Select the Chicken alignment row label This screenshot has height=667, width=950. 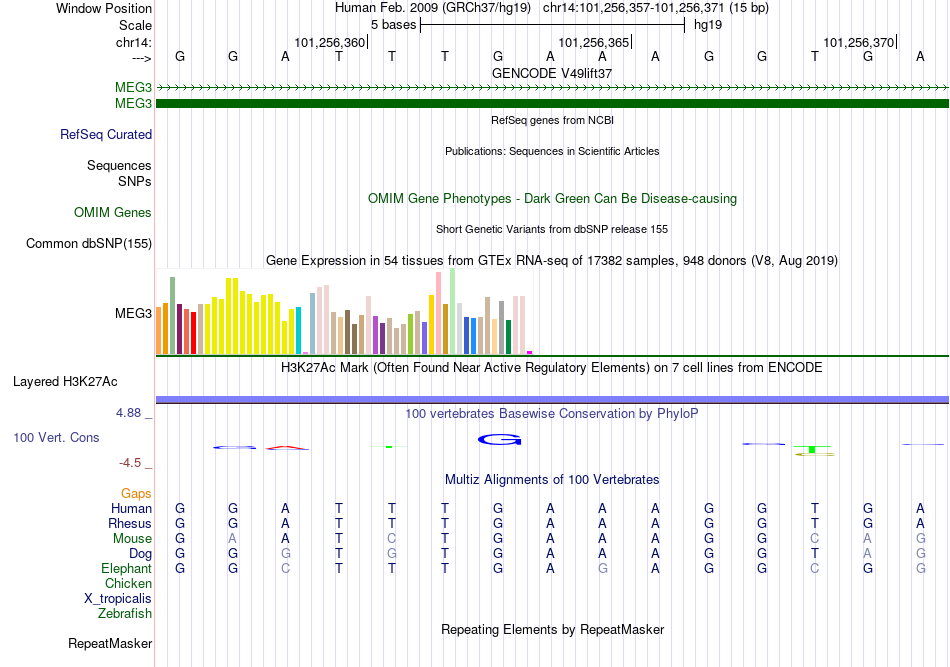click(128, 583)
